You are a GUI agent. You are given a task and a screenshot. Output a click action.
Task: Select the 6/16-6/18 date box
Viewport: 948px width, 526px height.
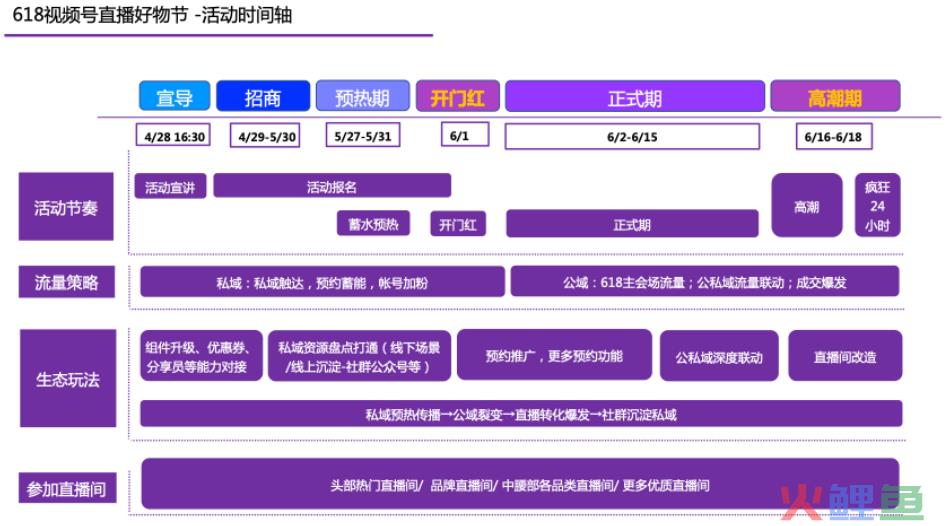[x=834, y=137]
